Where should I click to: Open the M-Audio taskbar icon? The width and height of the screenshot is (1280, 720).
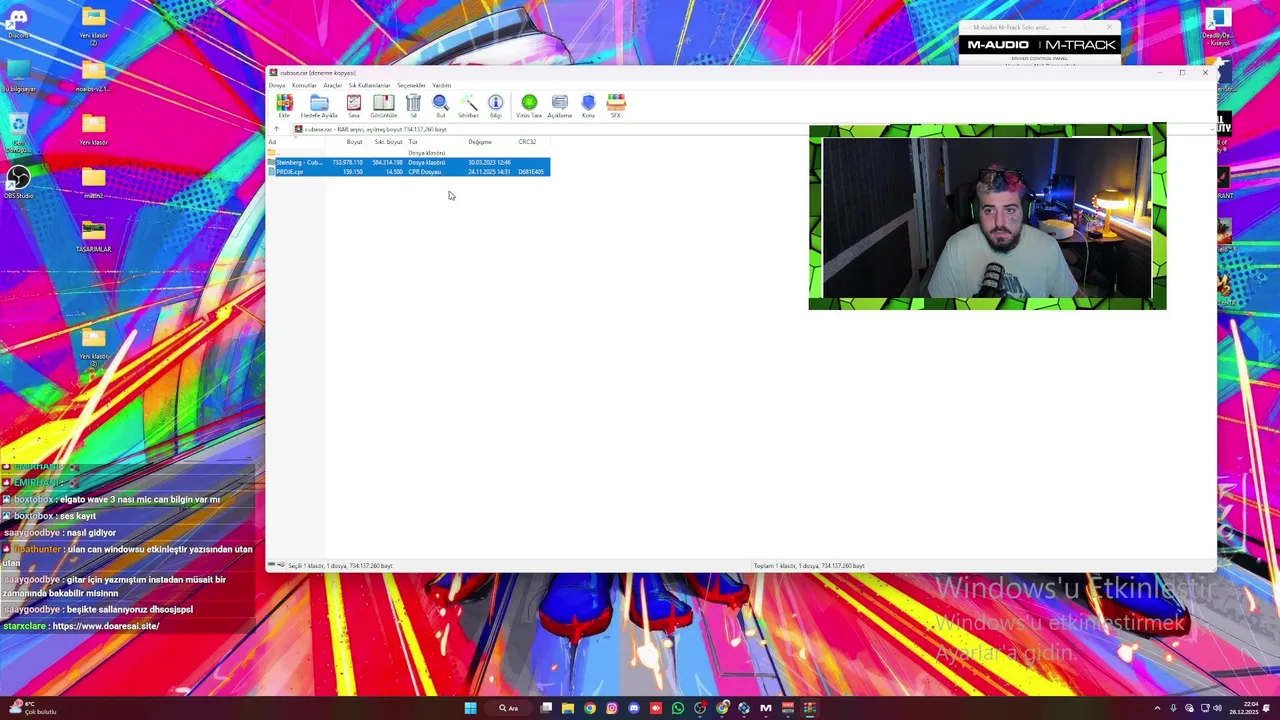[766, 708]
